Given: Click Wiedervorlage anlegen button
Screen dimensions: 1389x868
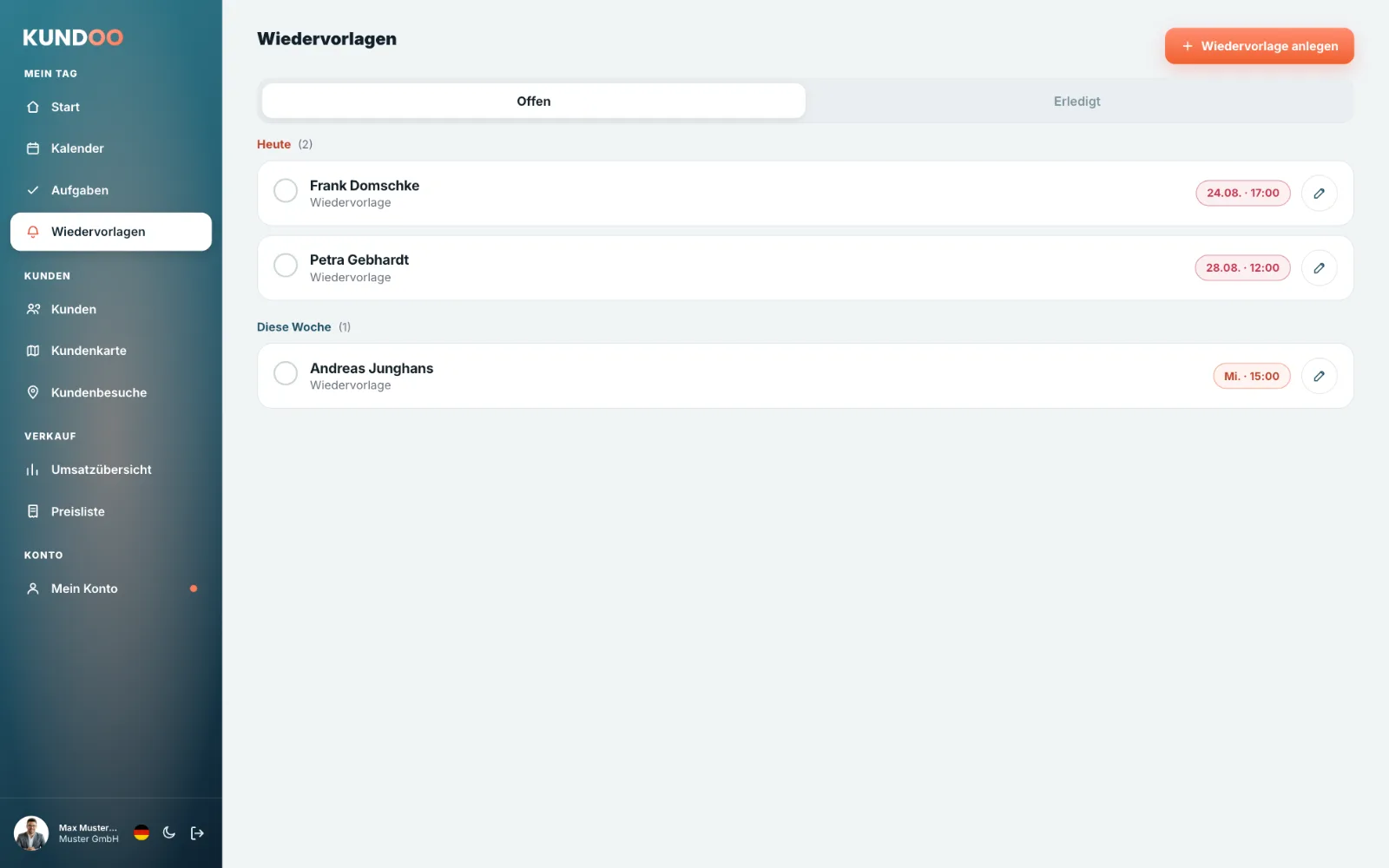Looking at the screenshot, I should [x=1259, y=46].
